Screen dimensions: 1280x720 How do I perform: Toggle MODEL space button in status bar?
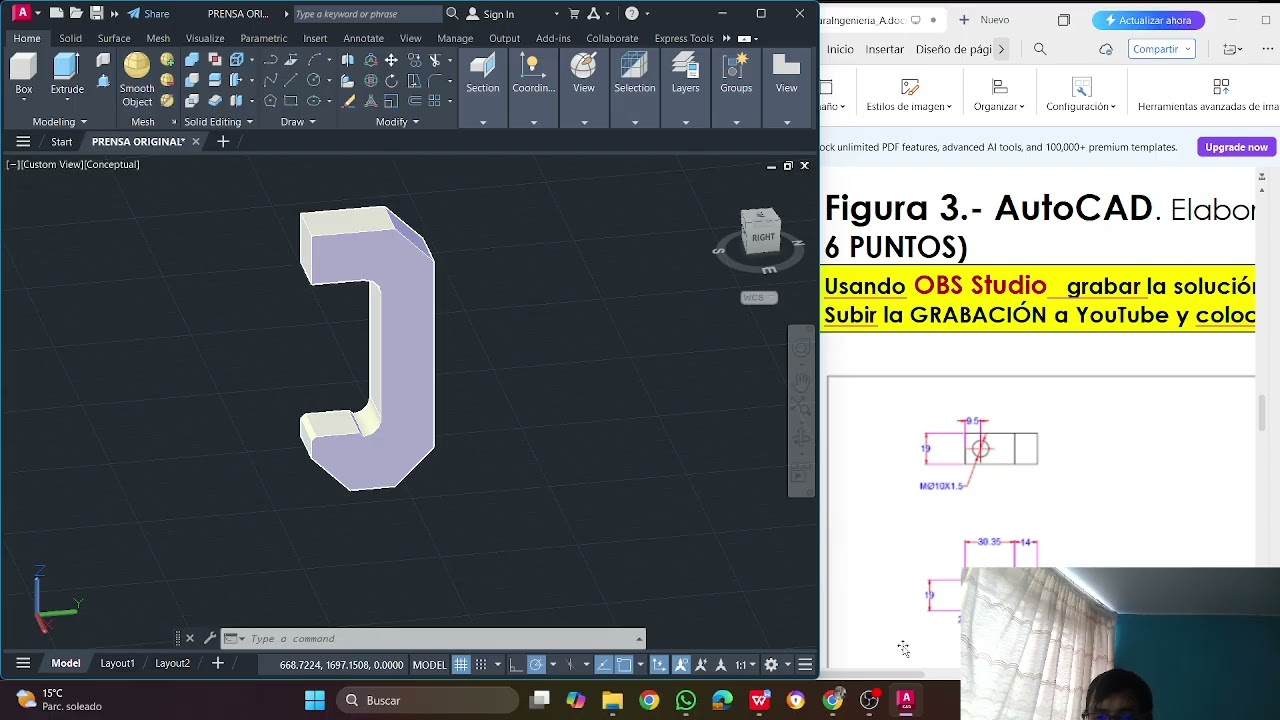pyautogui.click(x=429, y=664)
